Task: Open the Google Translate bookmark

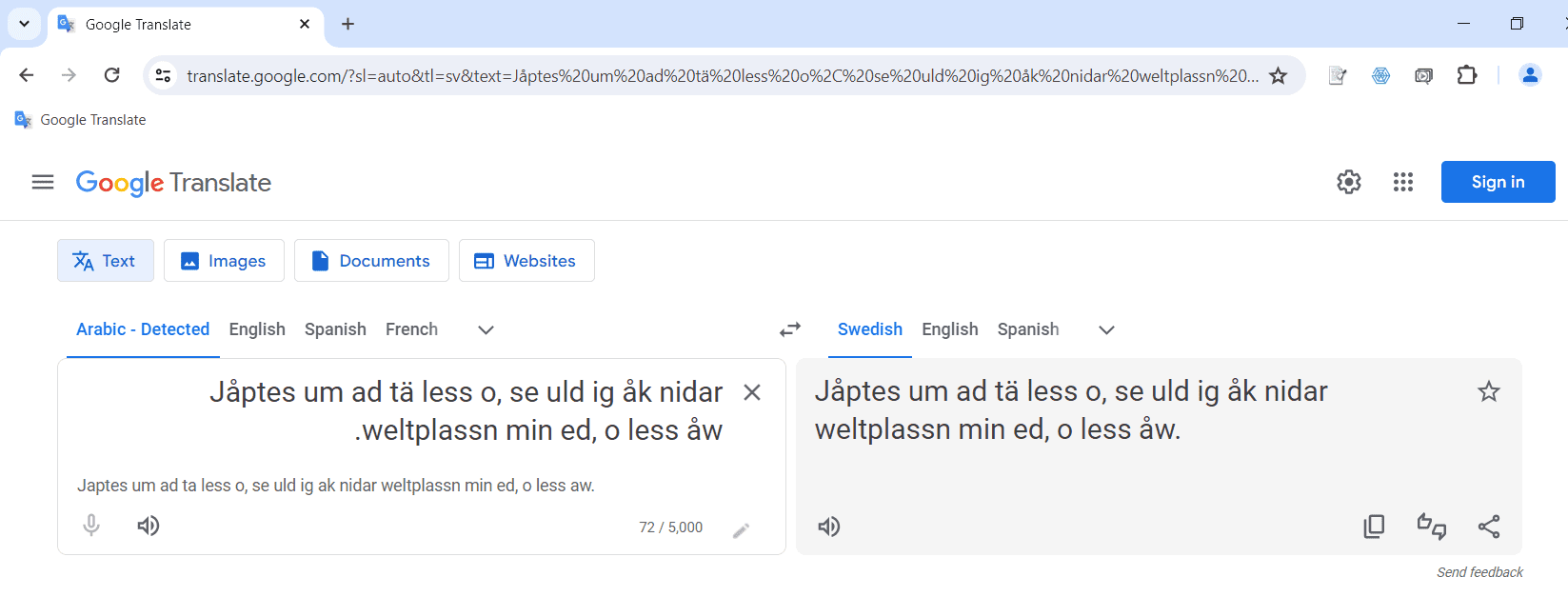Action: coord(81,120)
